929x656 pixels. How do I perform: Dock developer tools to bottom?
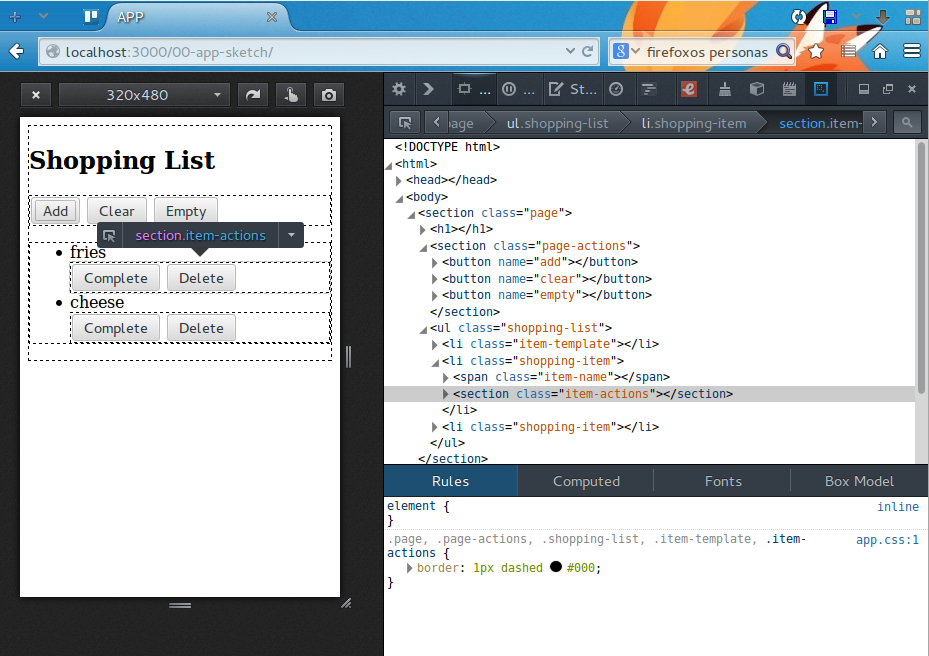tap(864, 89)
